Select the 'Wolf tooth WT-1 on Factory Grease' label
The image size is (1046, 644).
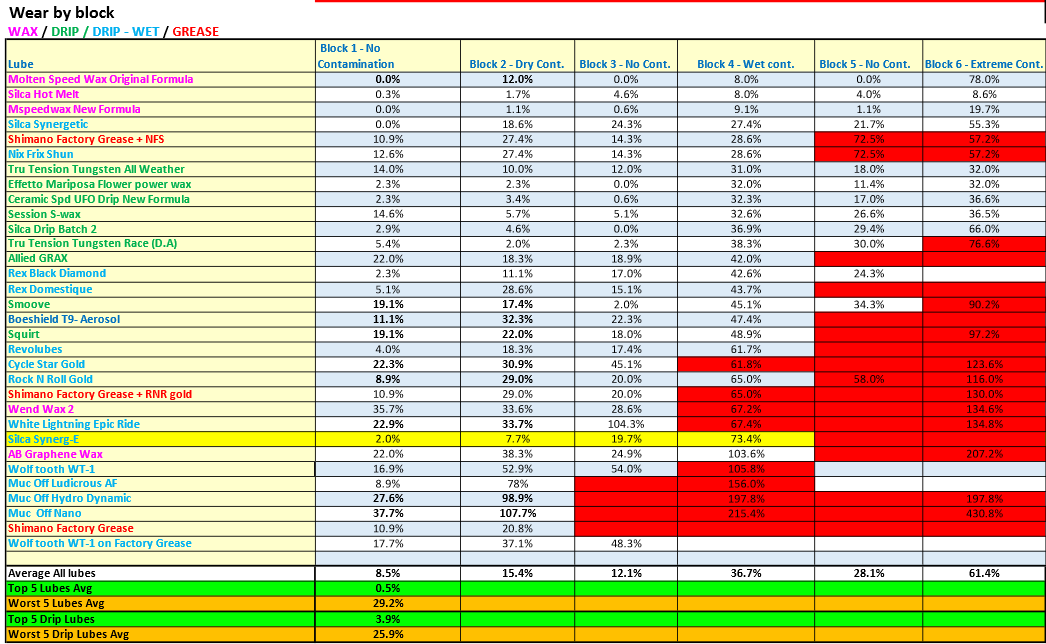pos(100,544)
